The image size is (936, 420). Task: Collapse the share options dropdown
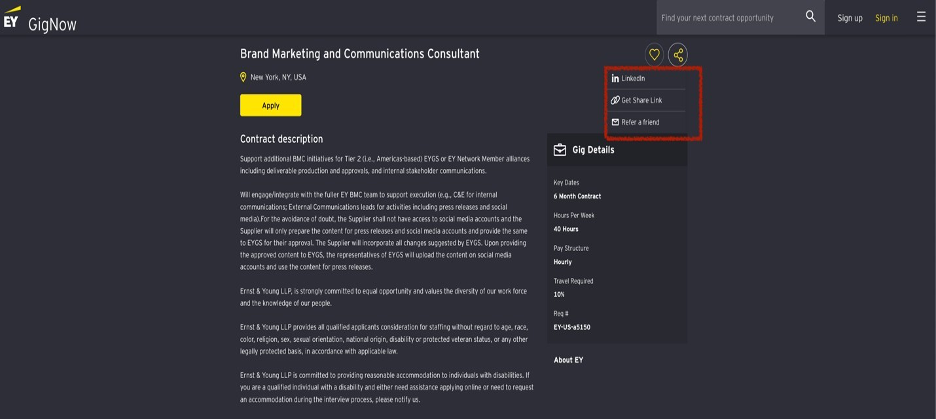pos(678,55)
